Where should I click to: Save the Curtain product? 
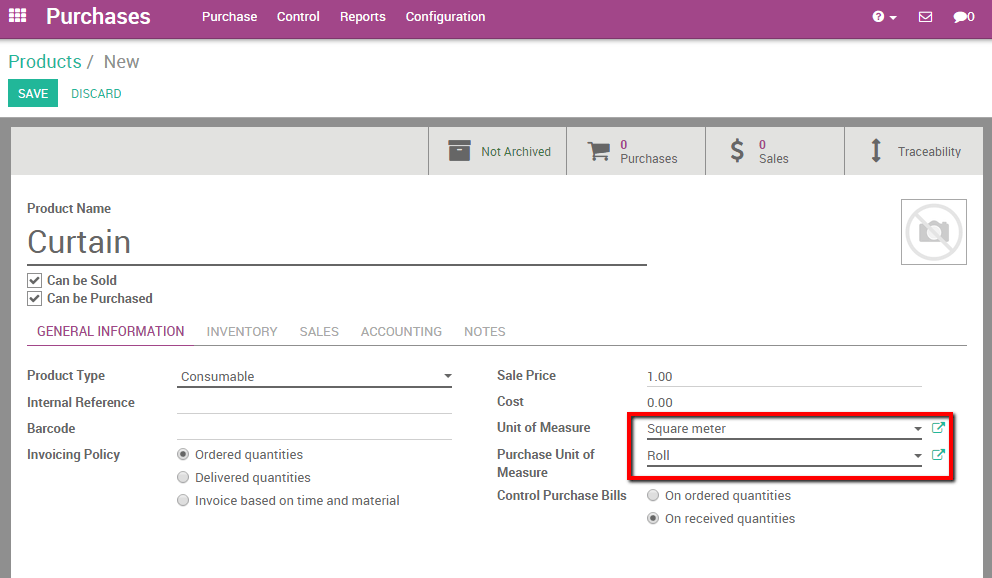point(32,93)
